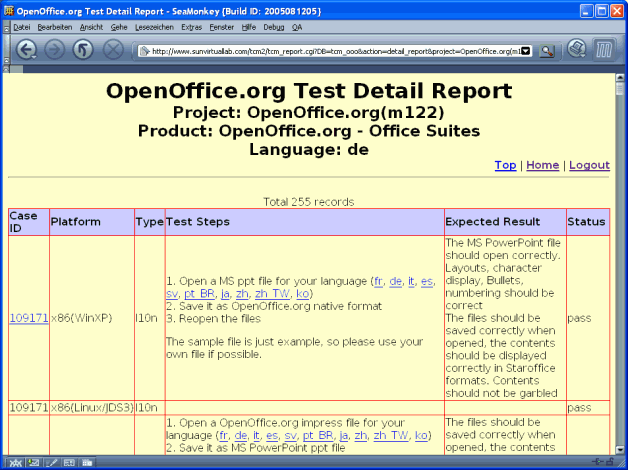This screenshot has height=470, width=628.
Task: Open the Datei menu
Action: coord(21,27)
